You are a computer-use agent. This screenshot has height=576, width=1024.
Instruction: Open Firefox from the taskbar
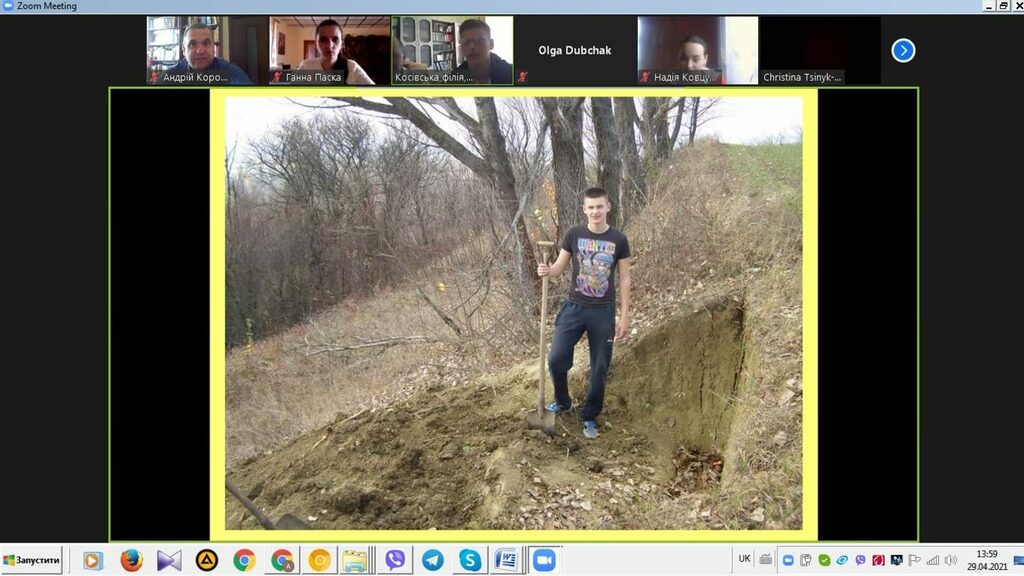131,560
